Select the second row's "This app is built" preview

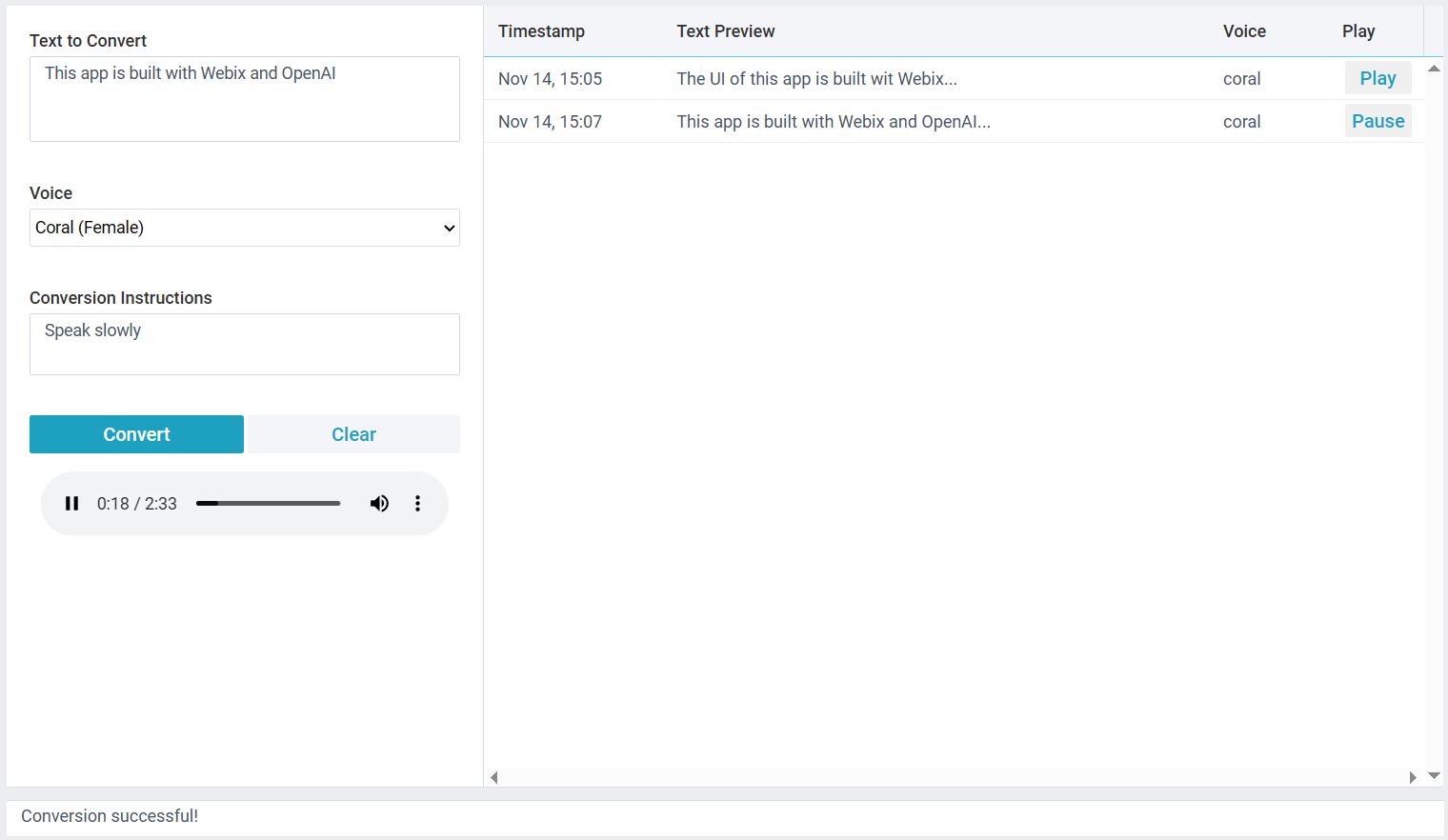click(833, 122)
